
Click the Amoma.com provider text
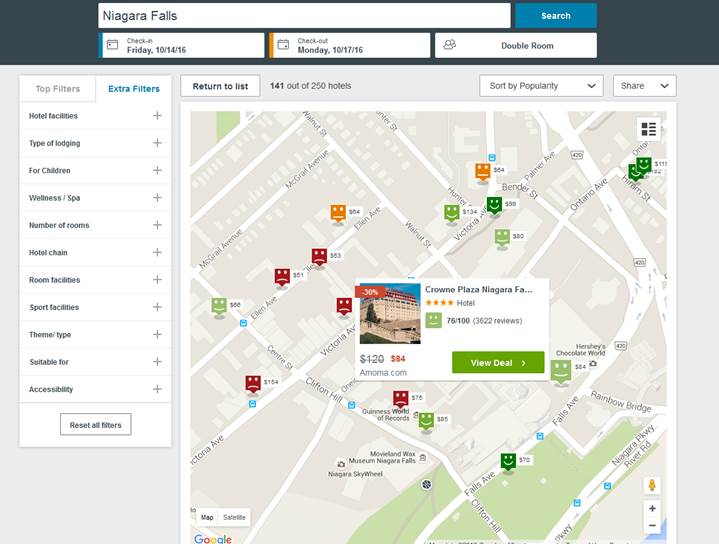[x=383, y=372]
